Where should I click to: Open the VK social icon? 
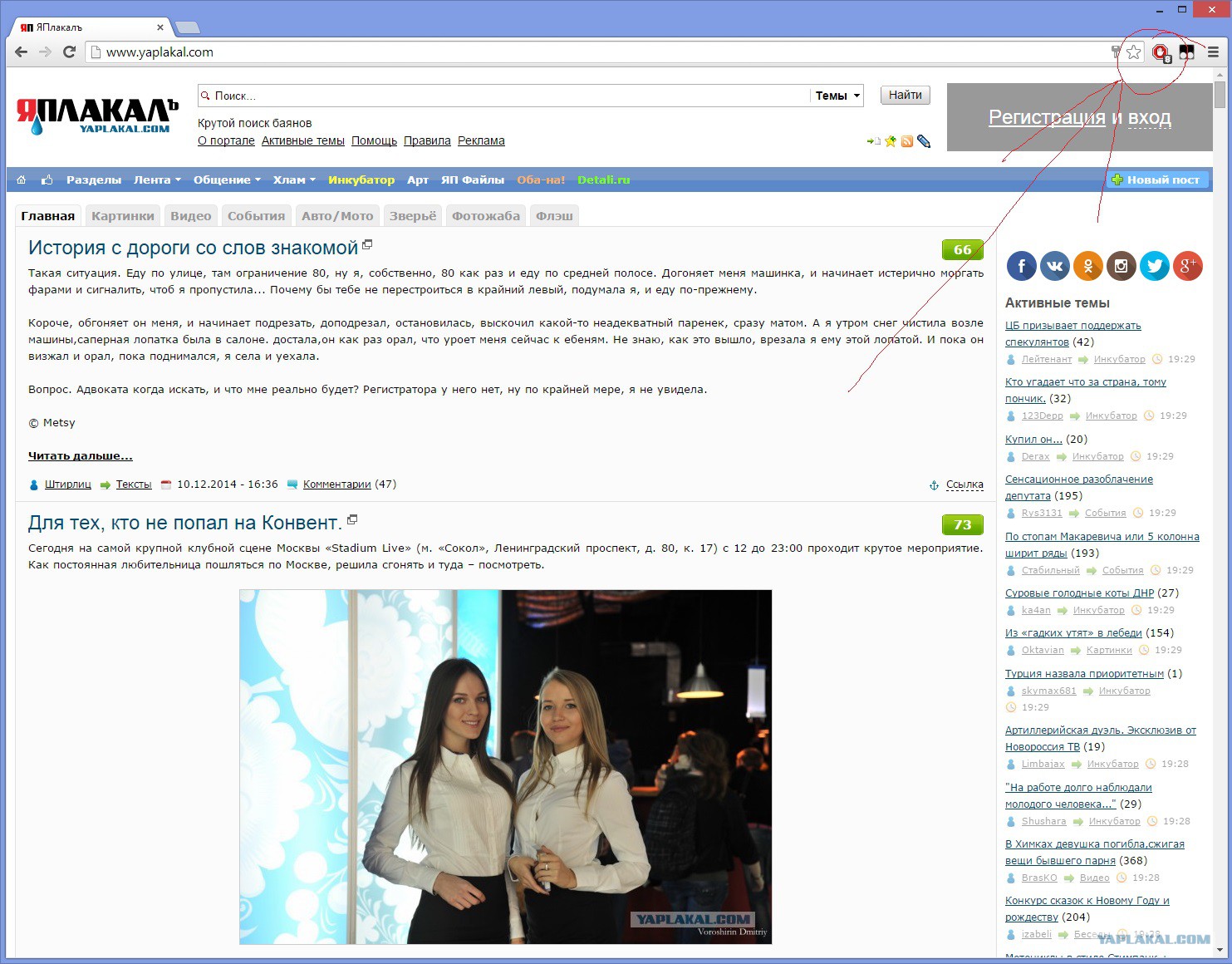click(x=1055, y=266)
